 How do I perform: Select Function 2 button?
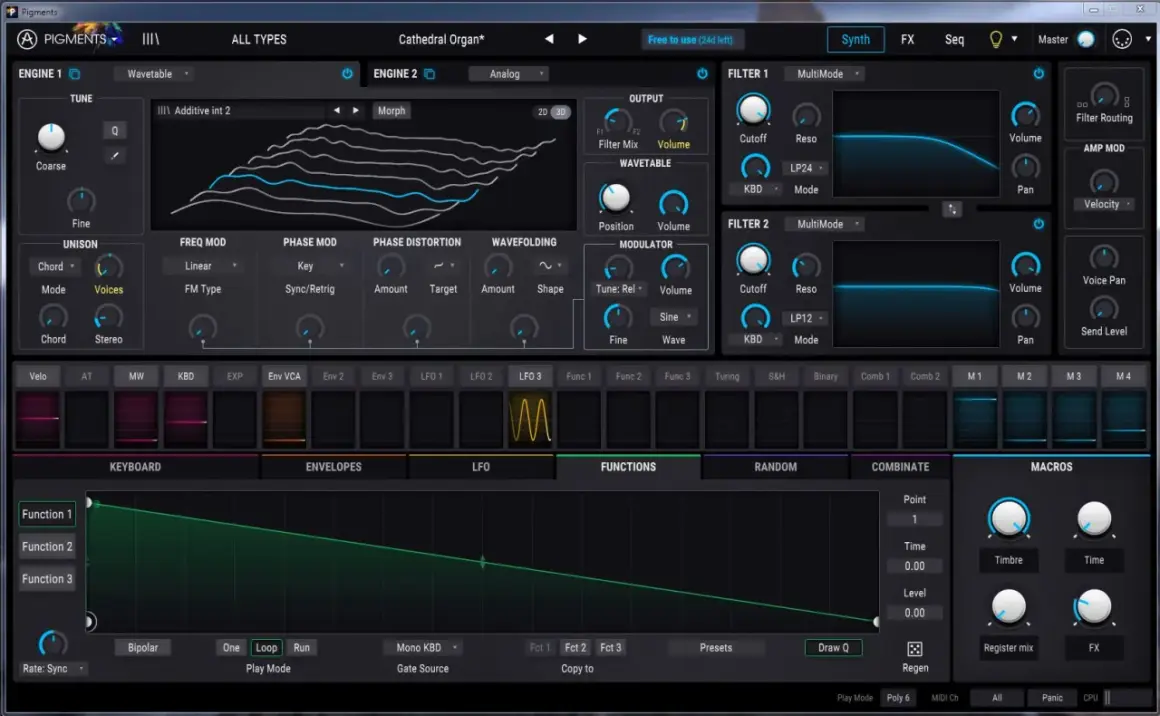point(47,547)
